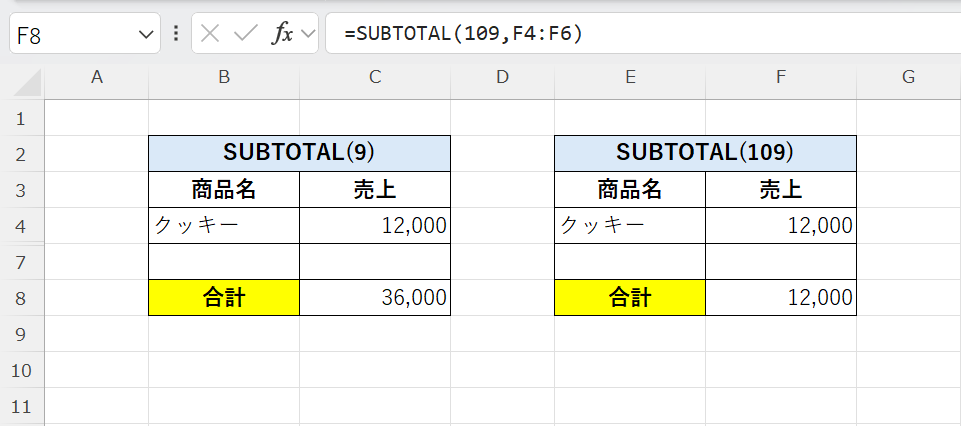Select row 4 header
The width and height of the screenshot is (961, 426).
point(23,226)
